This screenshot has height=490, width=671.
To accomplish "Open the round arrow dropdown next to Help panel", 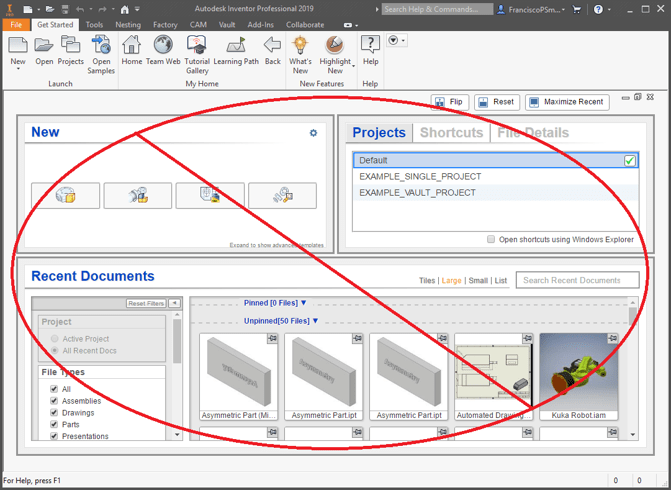I will pos(396,40).
